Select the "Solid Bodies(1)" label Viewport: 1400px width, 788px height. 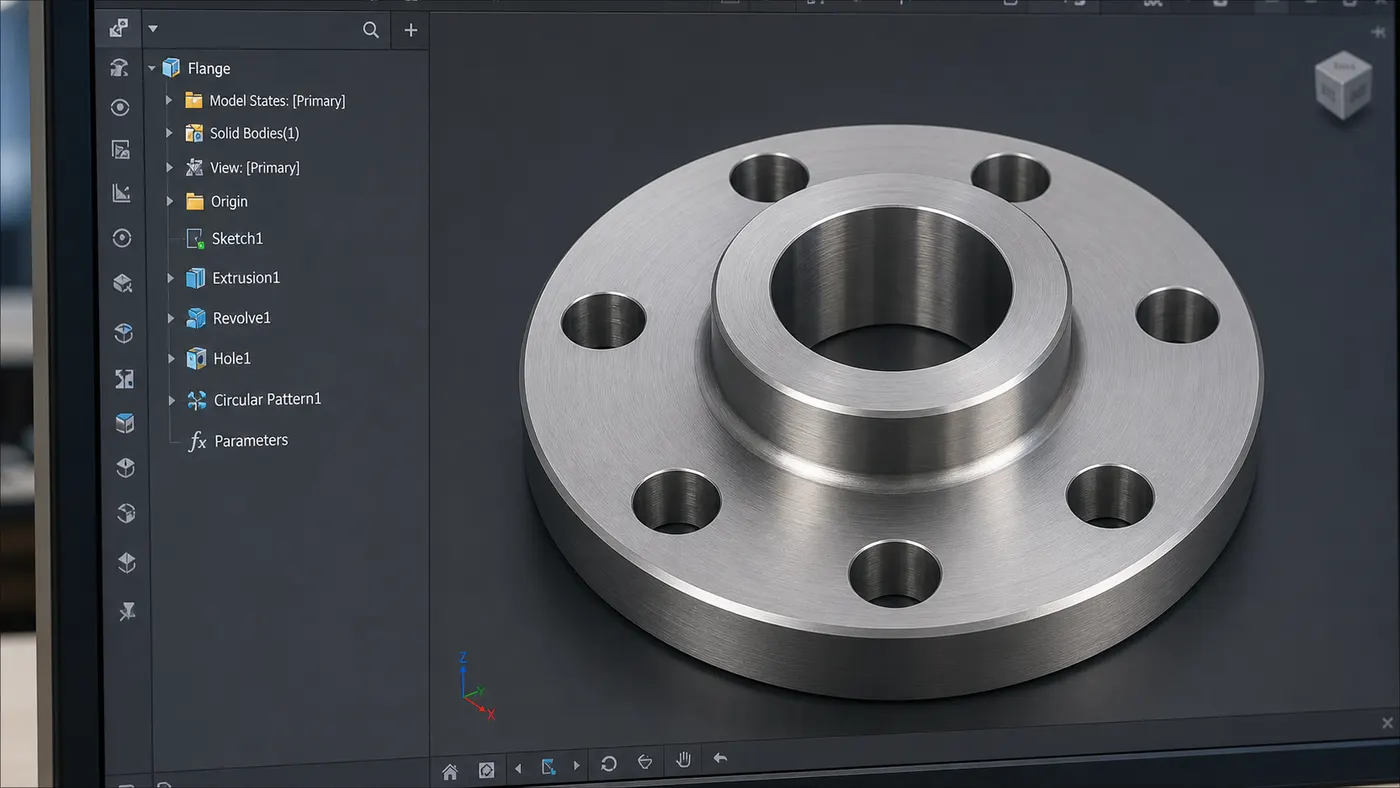pos(254,133)
